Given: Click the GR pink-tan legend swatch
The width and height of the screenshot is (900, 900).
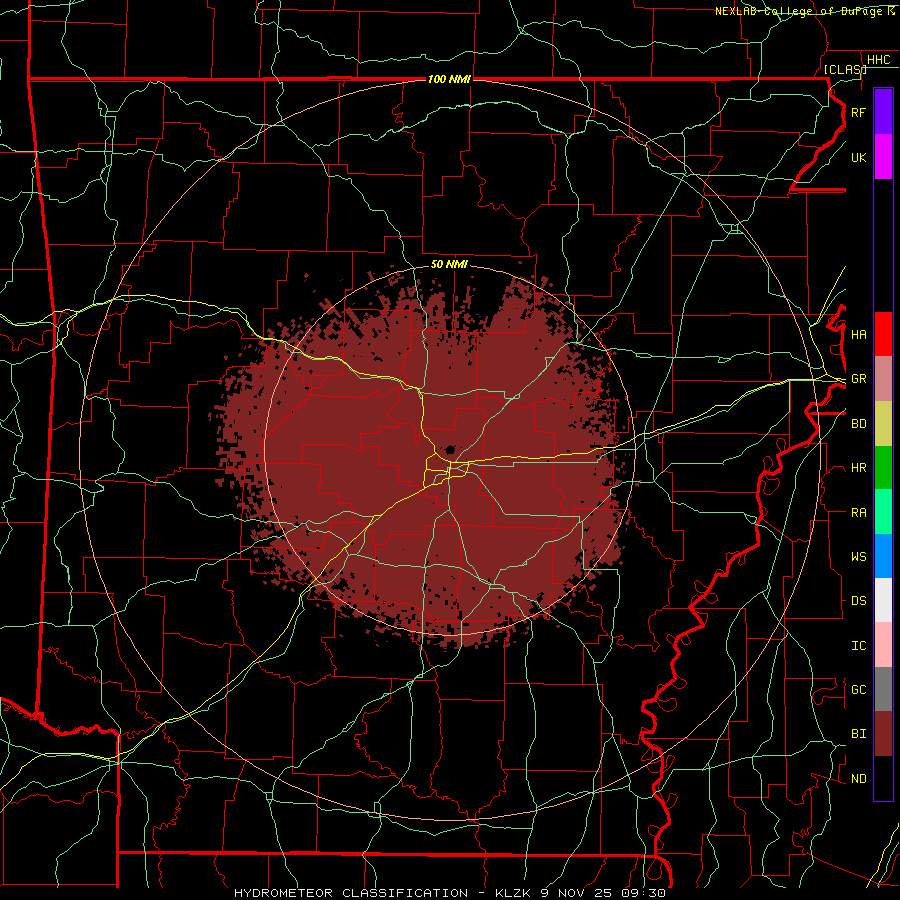Looking at the screenshot, I should pyautogui.click(x=883, y=378).
